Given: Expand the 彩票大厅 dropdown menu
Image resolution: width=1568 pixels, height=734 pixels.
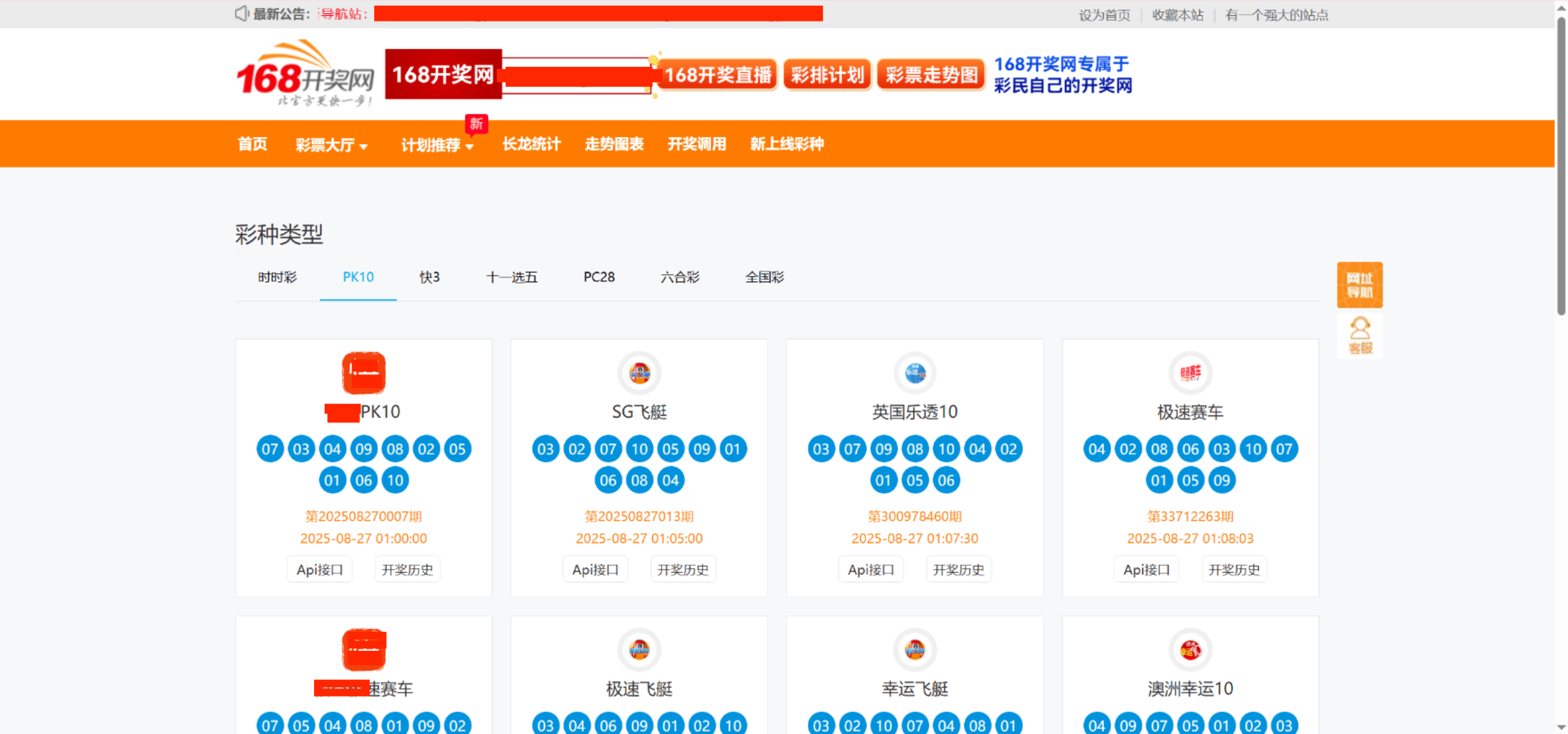Looking at the screenshot, I should (331, 145).
